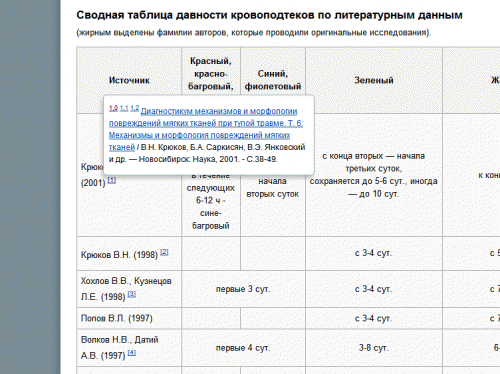
Task: Click the Зеленый column header
Action: 374,80
